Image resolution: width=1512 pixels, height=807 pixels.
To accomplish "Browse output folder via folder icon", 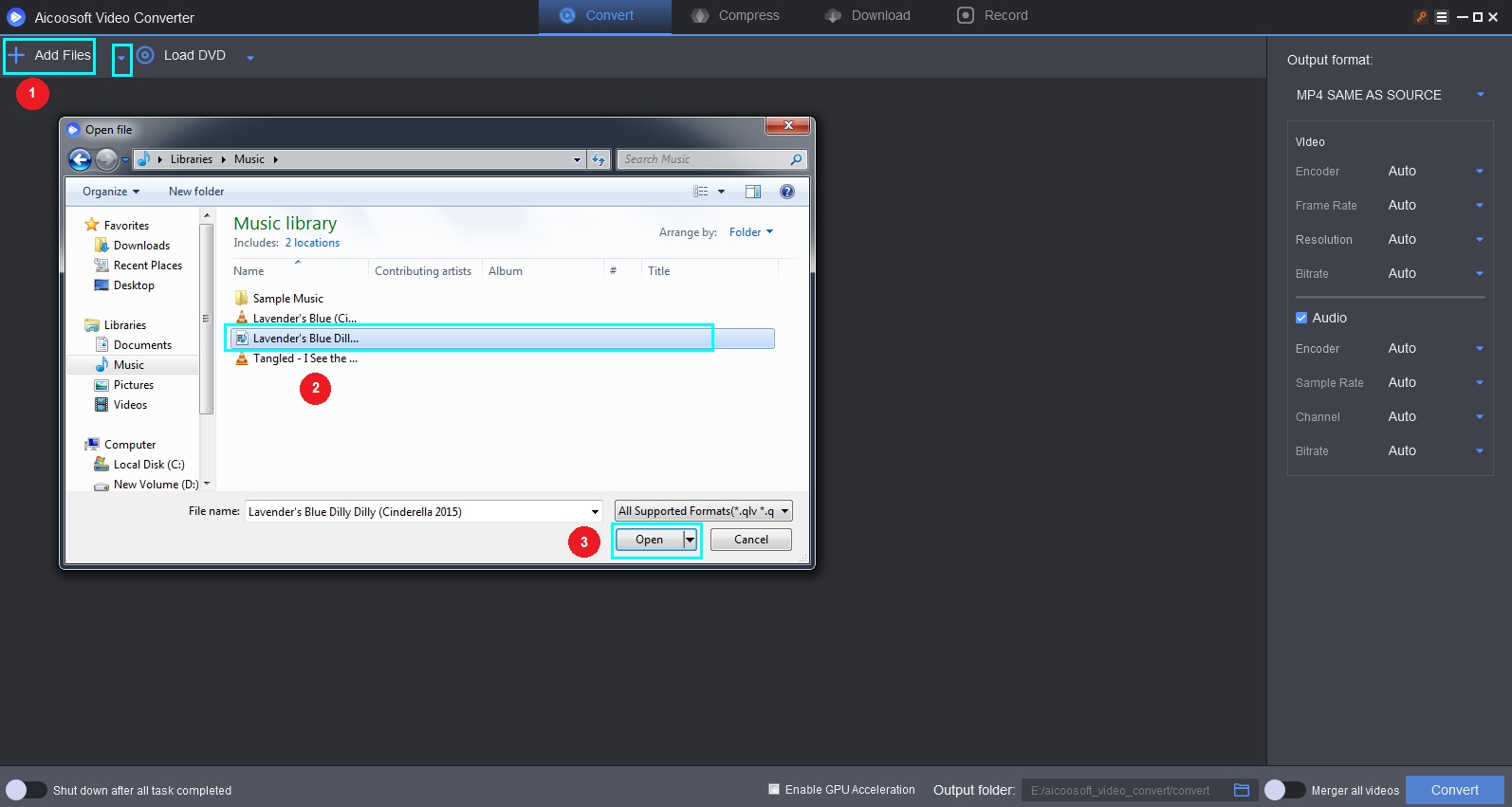I will 1242,790.
